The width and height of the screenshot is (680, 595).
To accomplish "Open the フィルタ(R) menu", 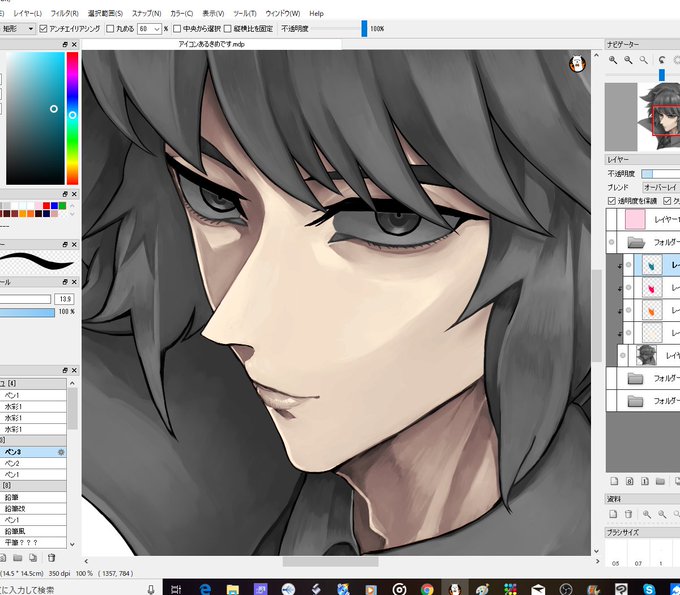I will point(64,13).
